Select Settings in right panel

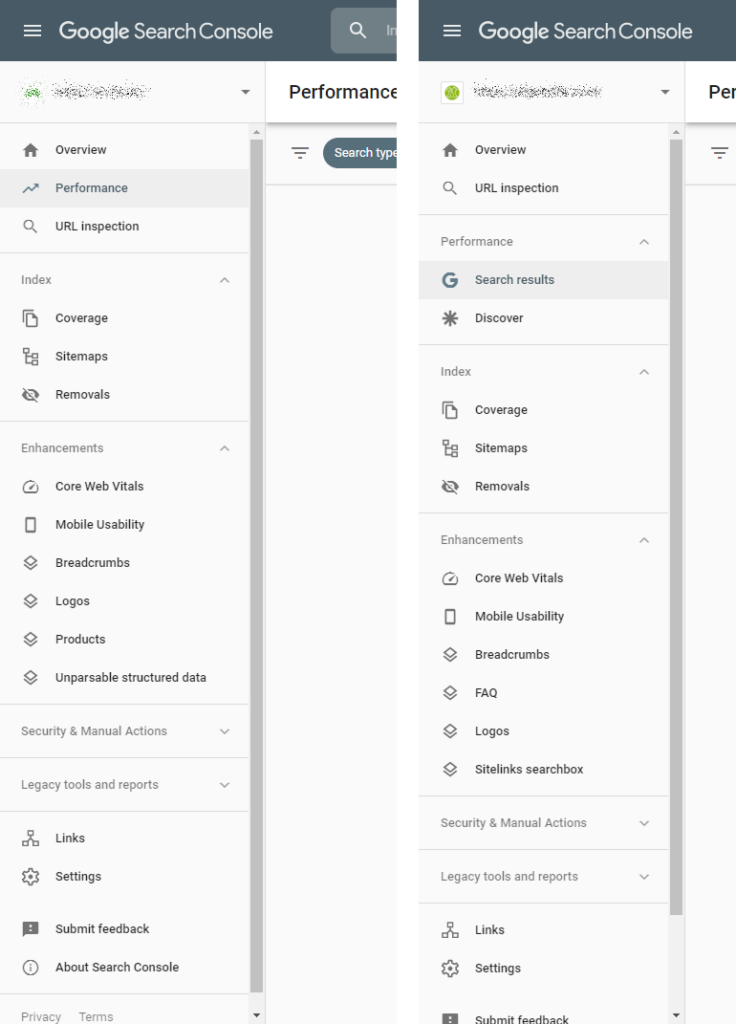coord(543,968)
